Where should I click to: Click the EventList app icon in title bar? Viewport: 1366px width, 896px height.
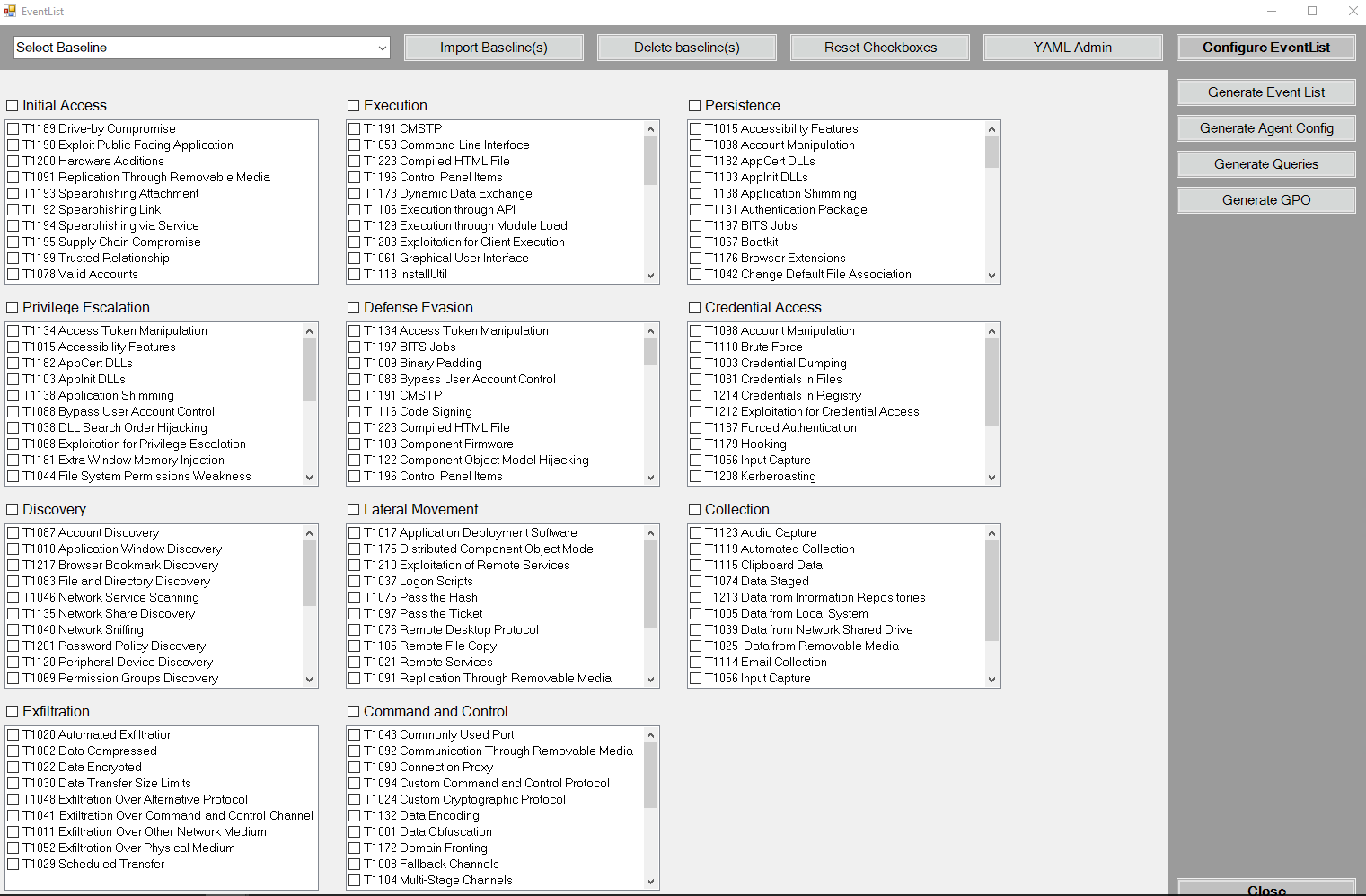(x=10, y=12)
